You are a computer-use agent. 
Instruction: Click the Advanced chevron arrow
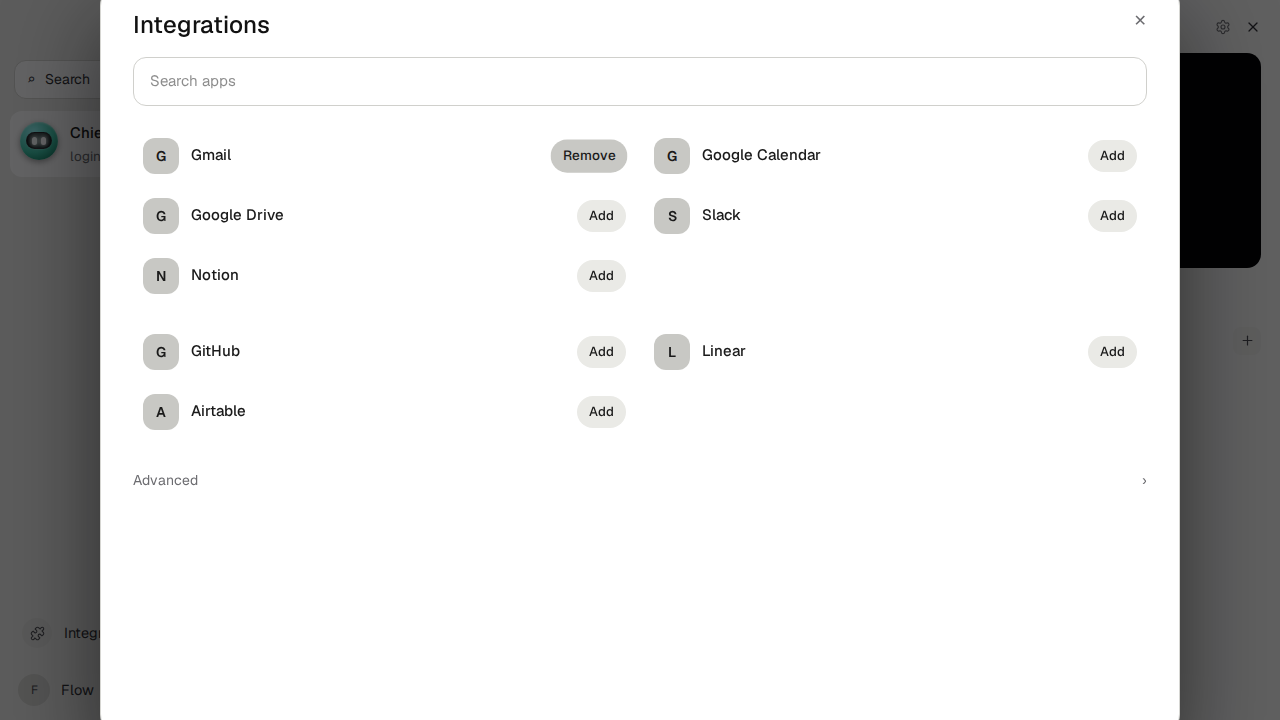click(x=1144, y=481)
